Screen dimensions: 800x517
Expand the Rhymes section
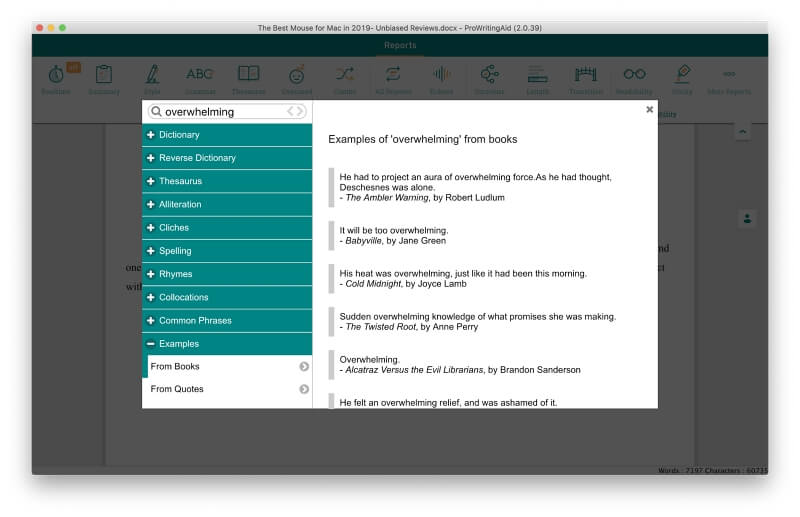point(227,274)
